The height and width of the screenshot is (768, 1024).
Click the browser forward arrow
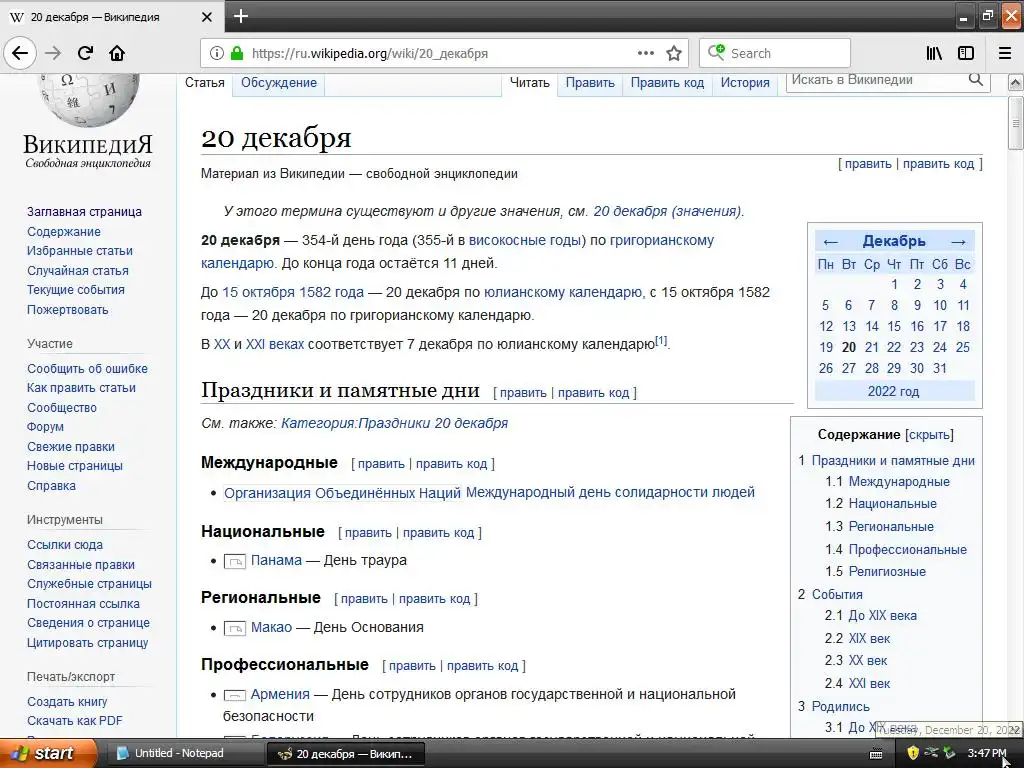pos(54,53)
